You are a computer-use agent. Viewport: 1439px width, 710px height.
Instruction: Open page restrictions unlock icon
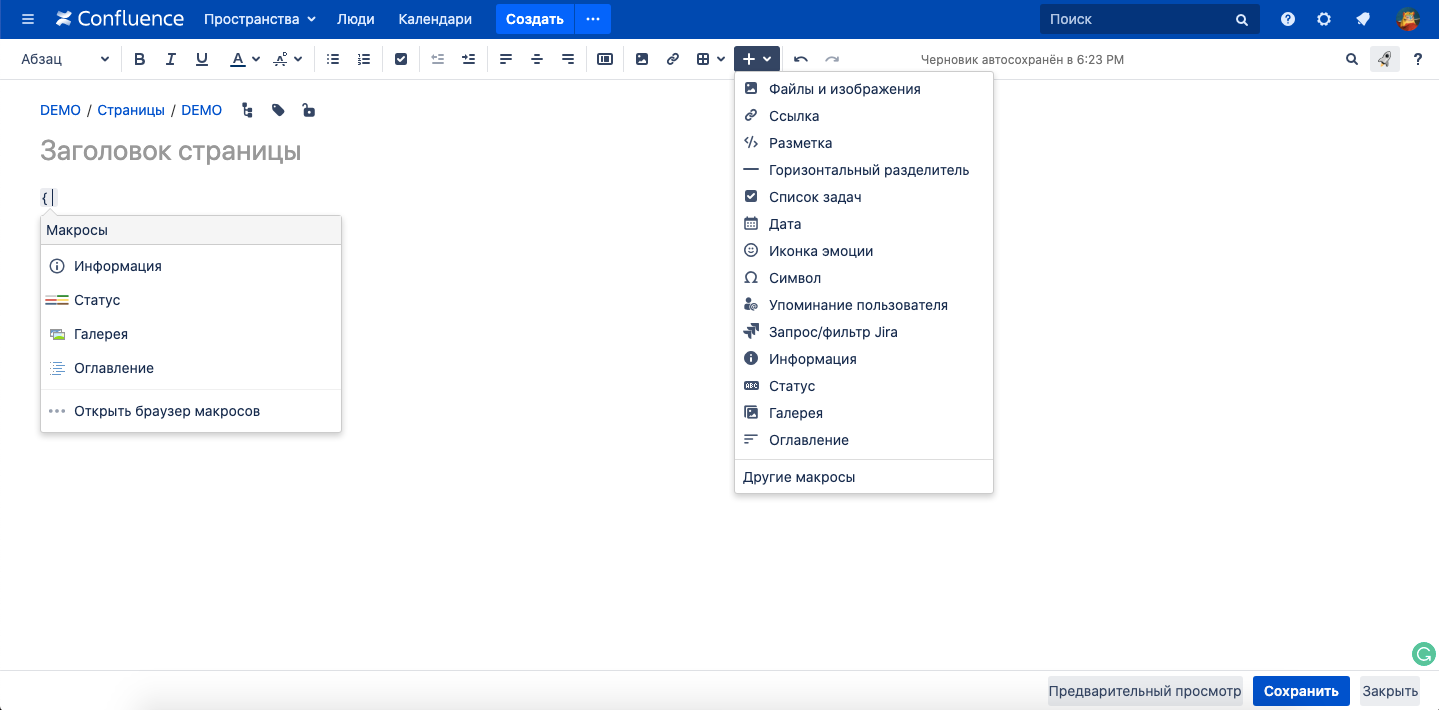pos(308,110)
